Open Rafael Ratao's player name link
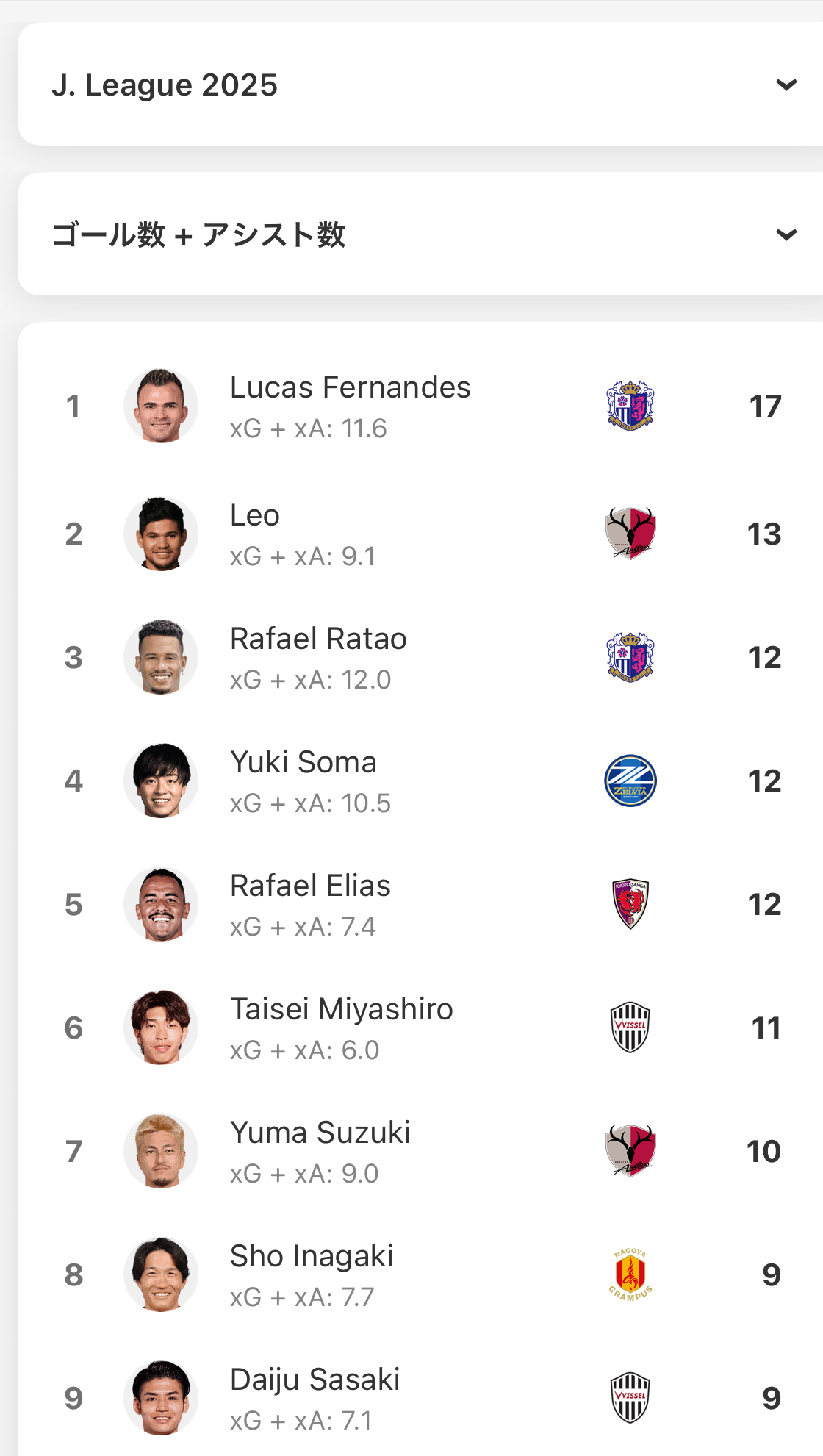This screenshot has height=1456, width=823. point(318,639)
